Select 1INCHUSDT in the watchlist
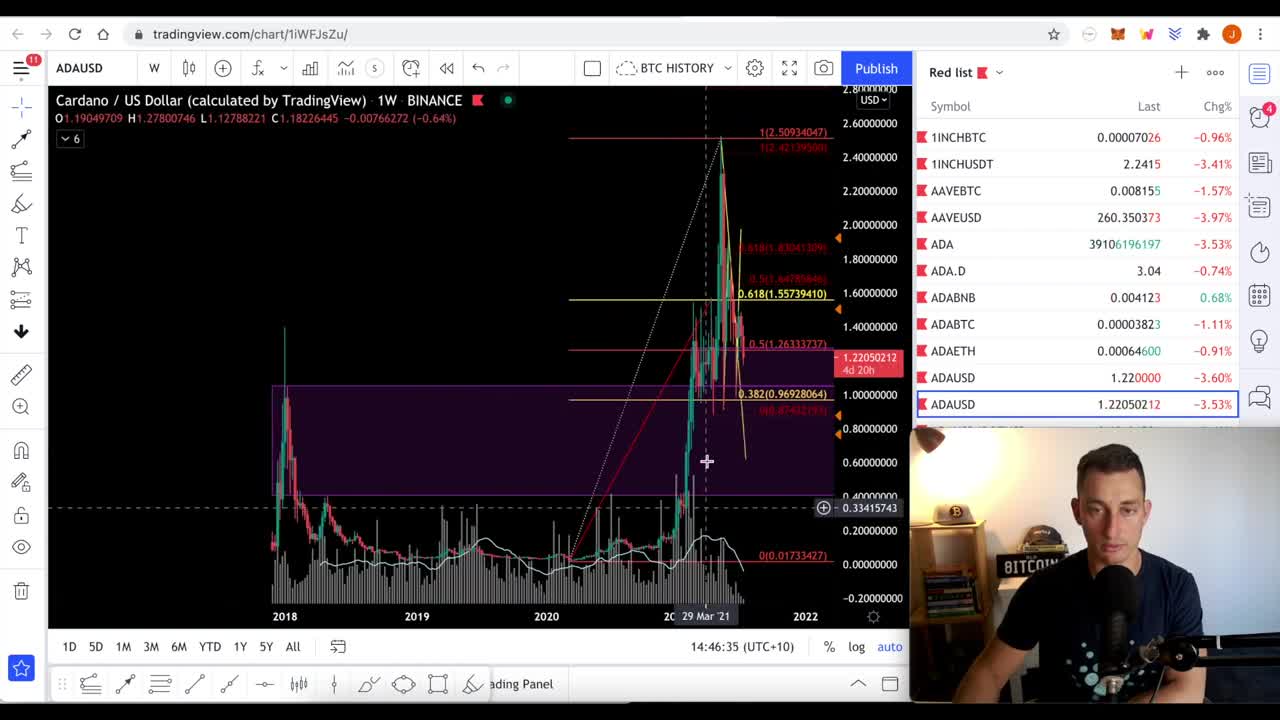This screenshot has height=720, width=1280. tap(1078, 164)
